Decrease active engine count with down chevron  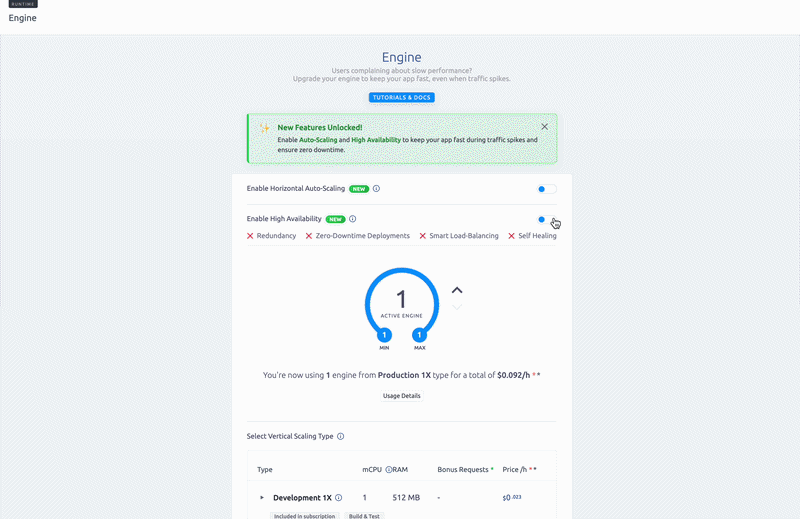point(457,307)
